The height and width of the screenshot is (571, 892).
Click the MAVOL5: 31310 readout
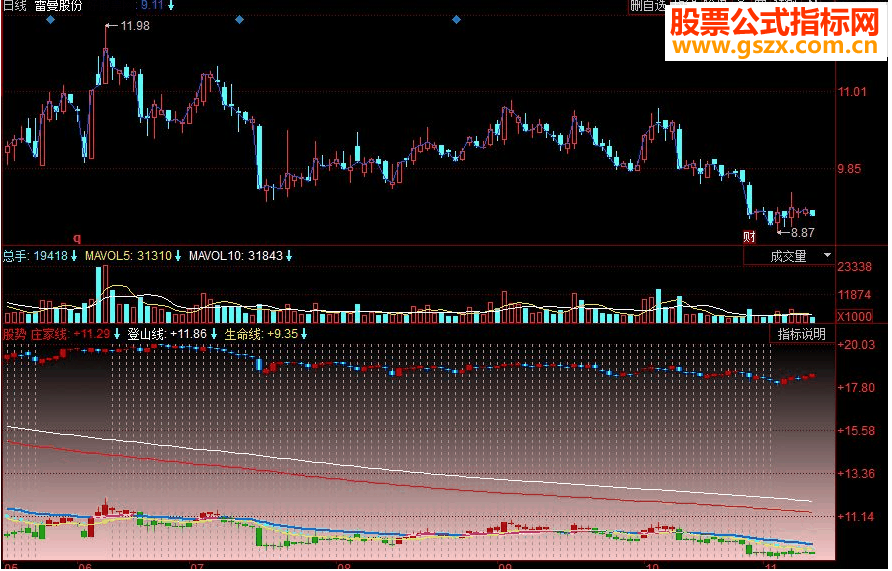[128, 256]
